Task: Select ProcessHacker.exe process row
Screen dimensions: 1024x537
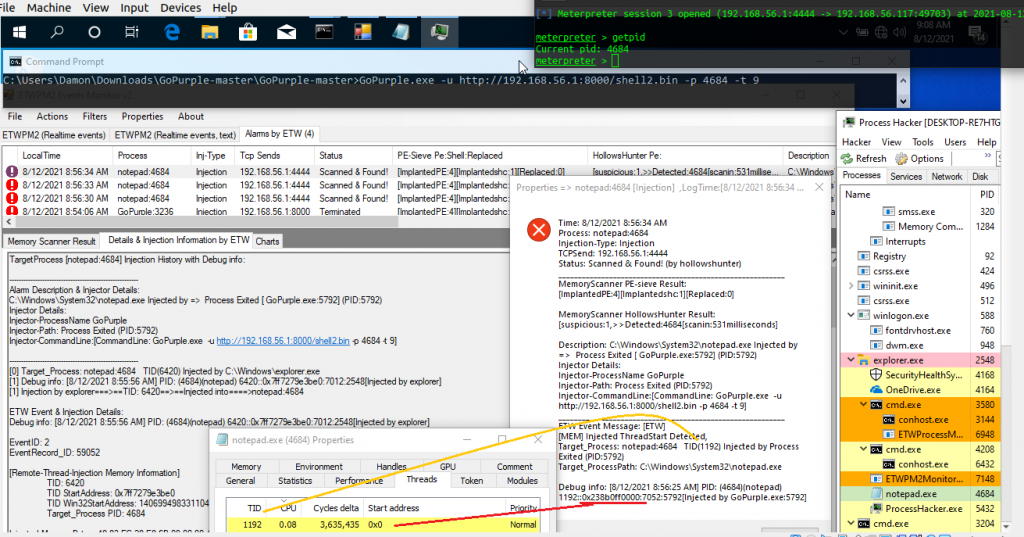Action: point(920,508)
